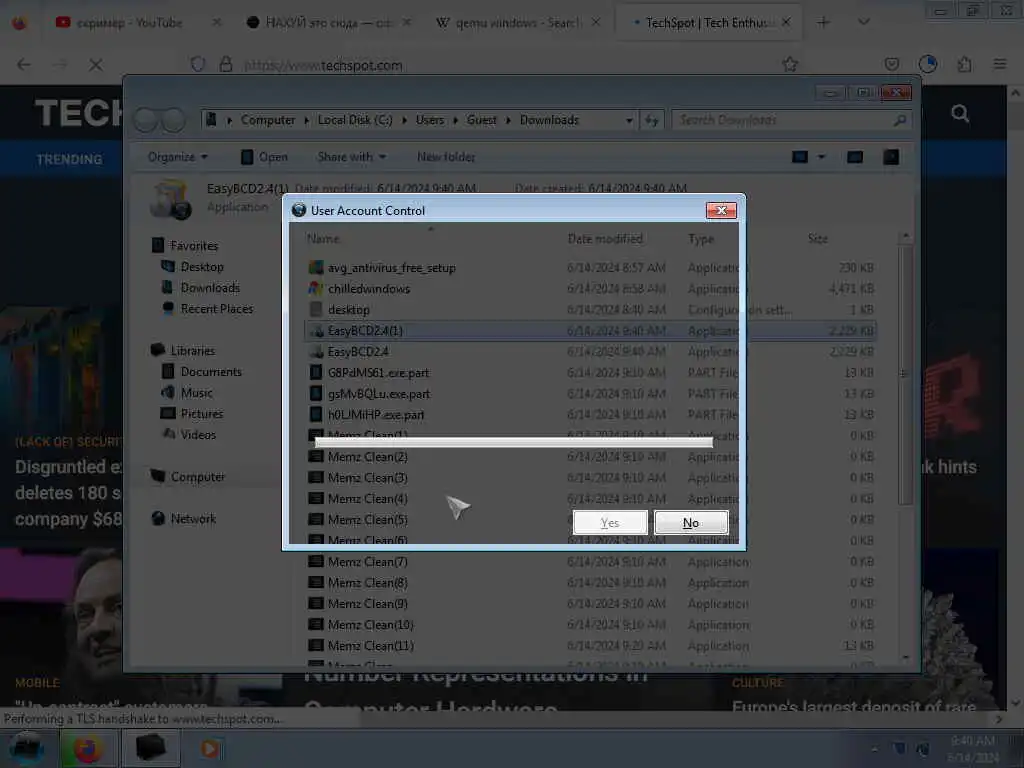Click No in User Account Control dialog
The height and width of the screenshot is (768, 1024).
(x=690, y=522)
